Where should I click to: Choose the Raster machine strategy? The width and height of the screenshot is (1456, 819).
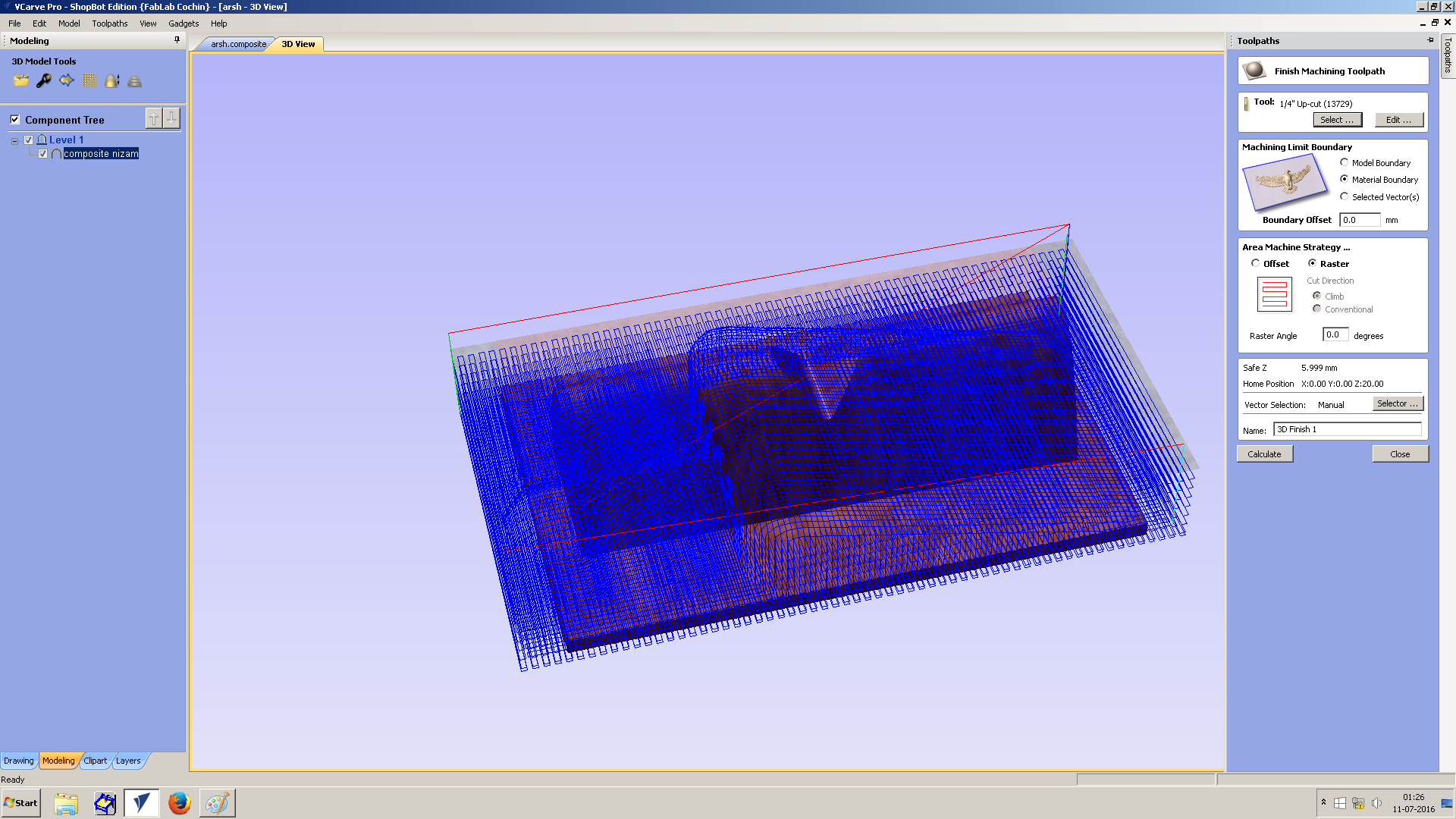pyautogui.click(x=1312, y=263)
